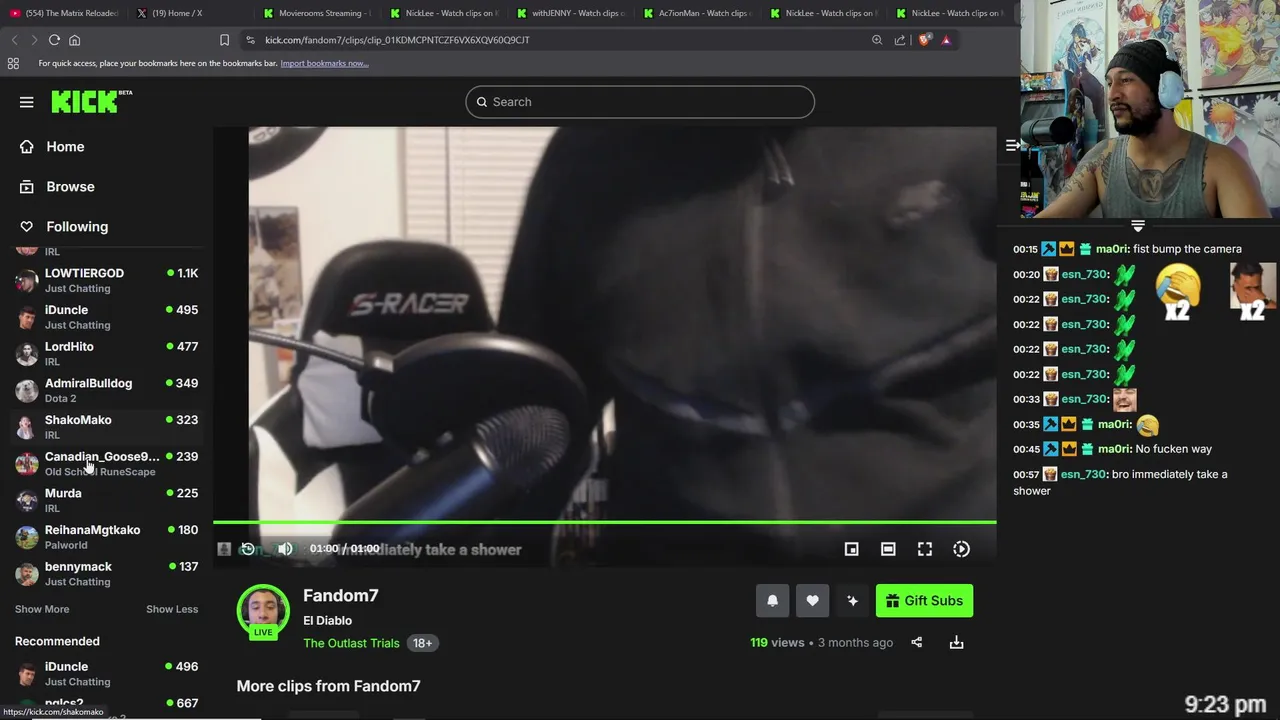Open bennymack channel in sidebar
Screen dimensions: 1280x720
(x=106, y=574)
